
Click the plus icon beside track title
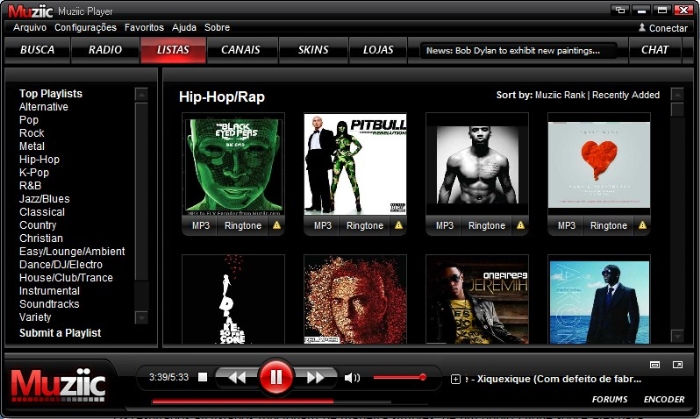point(456,379)
